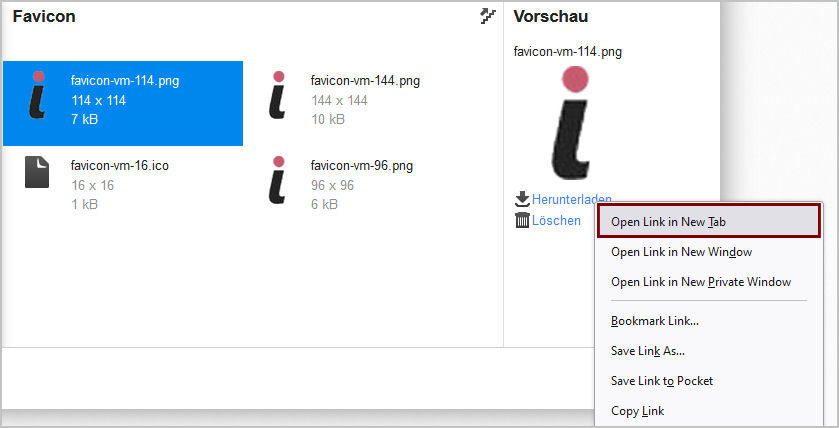
Task: Click the download arrow icon next to Herunterladen
Action: (x=522, y=199)
